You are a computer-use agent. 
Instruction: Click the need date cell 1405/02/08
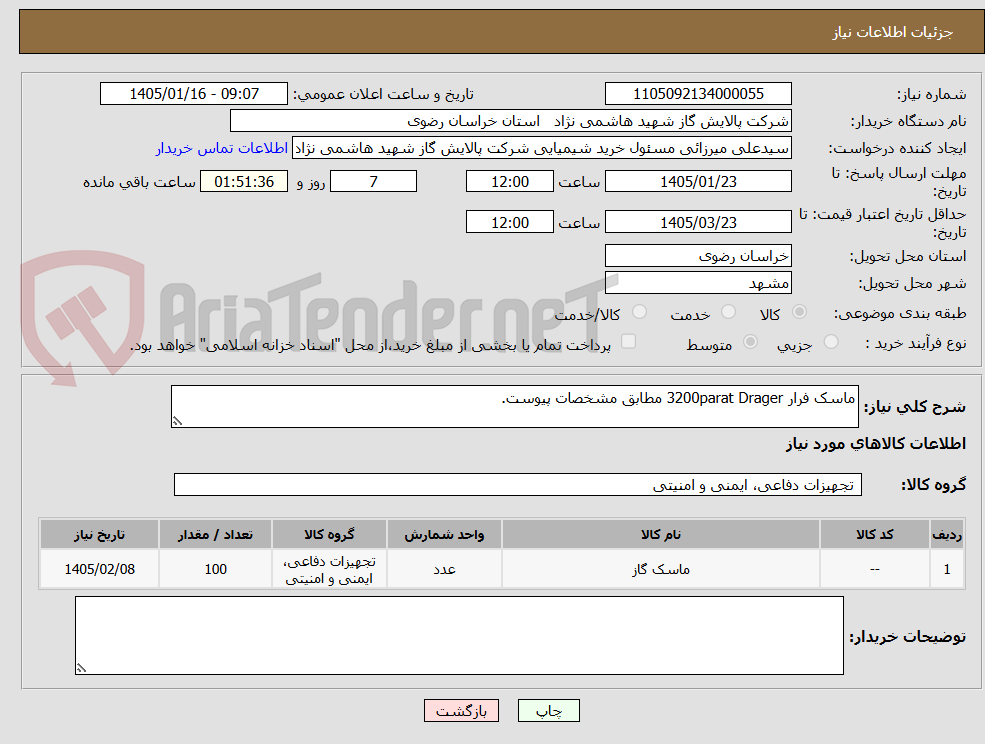[99, 569]
